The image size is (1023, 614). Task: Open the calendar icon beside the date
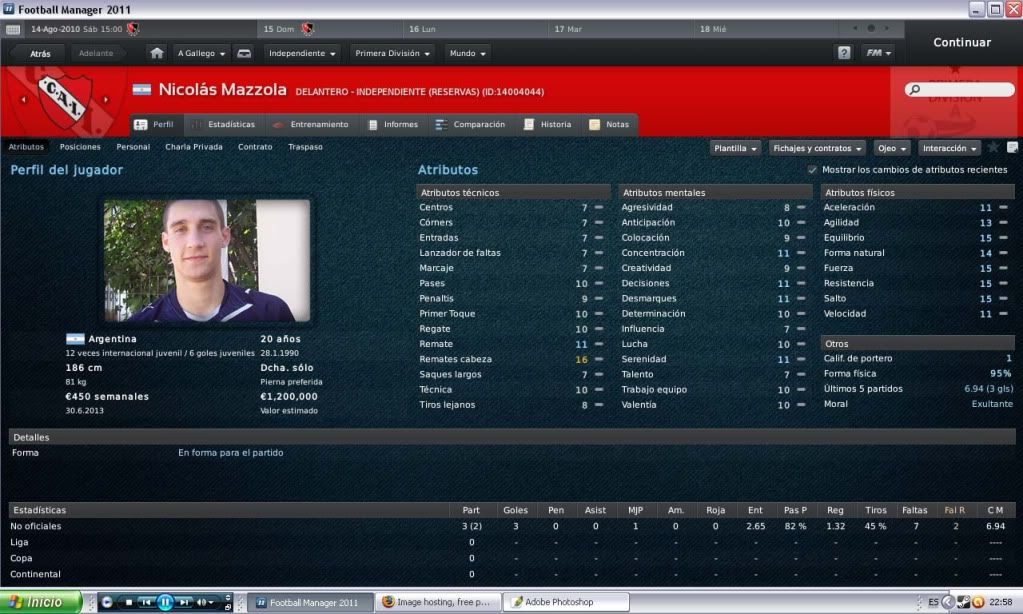[12, 29]
